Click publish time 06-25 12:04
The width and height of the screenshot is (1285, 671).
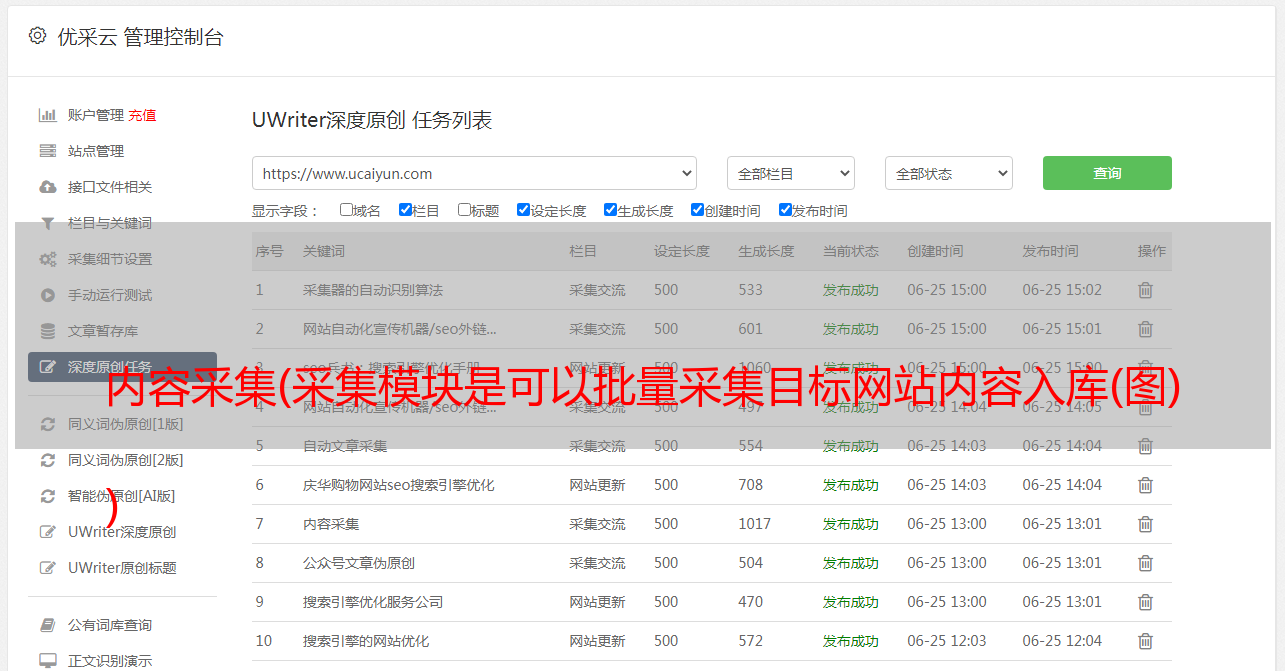1062,641
